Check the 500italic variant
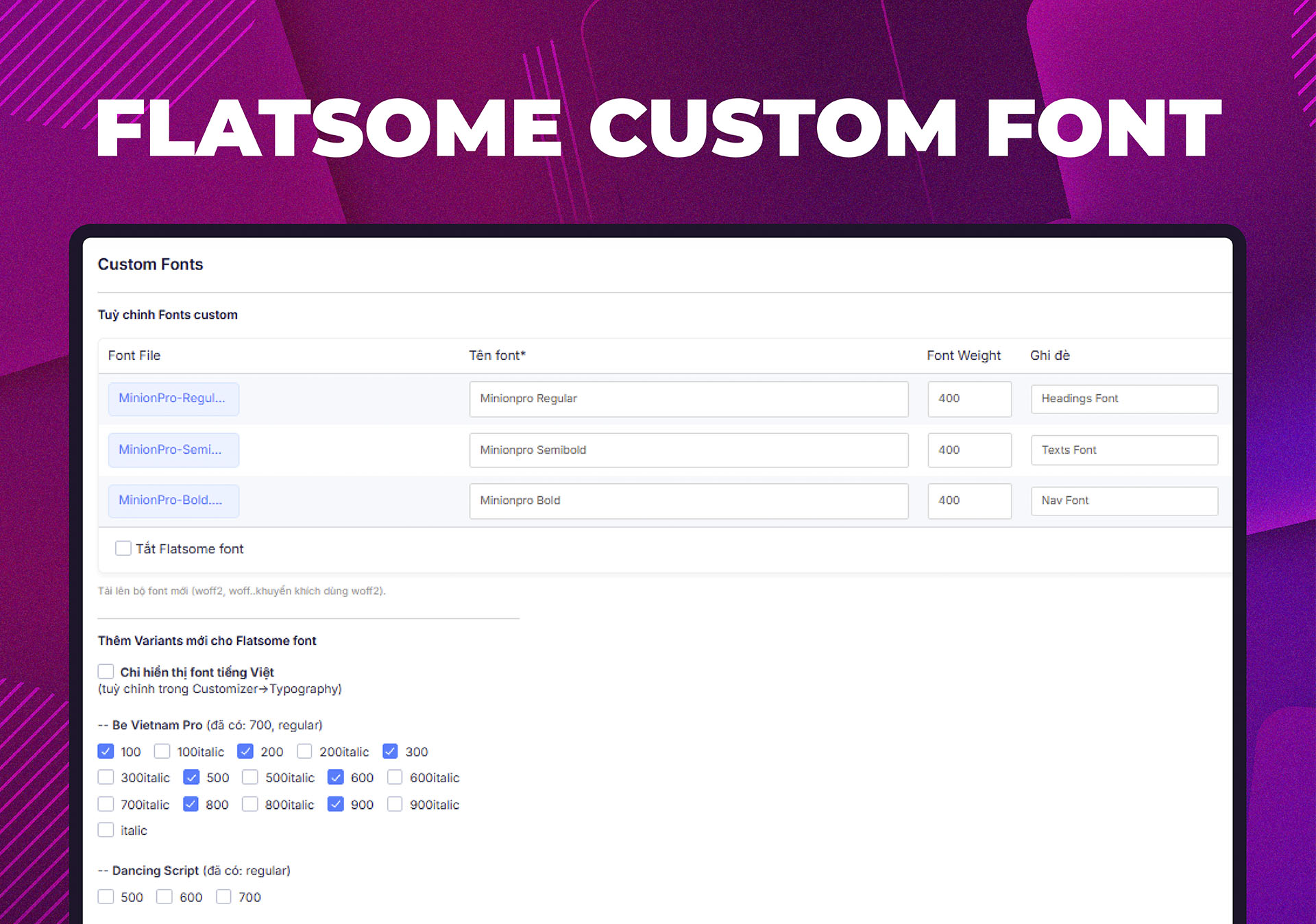Viewport: 1316px width, 924px height. click(250, 777)
